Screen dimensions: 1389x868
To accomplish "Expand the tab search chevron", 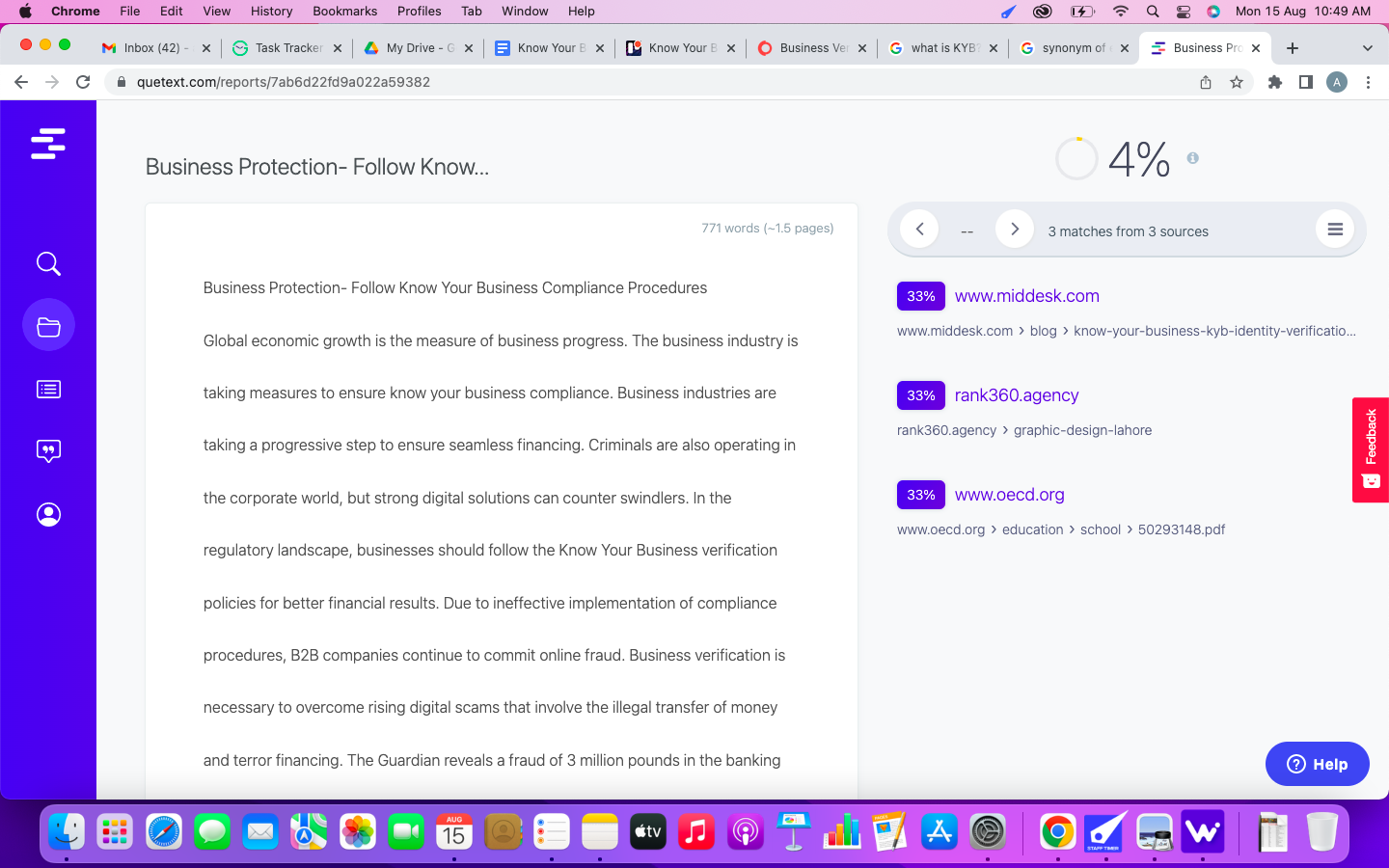I will coord(1367,48).
